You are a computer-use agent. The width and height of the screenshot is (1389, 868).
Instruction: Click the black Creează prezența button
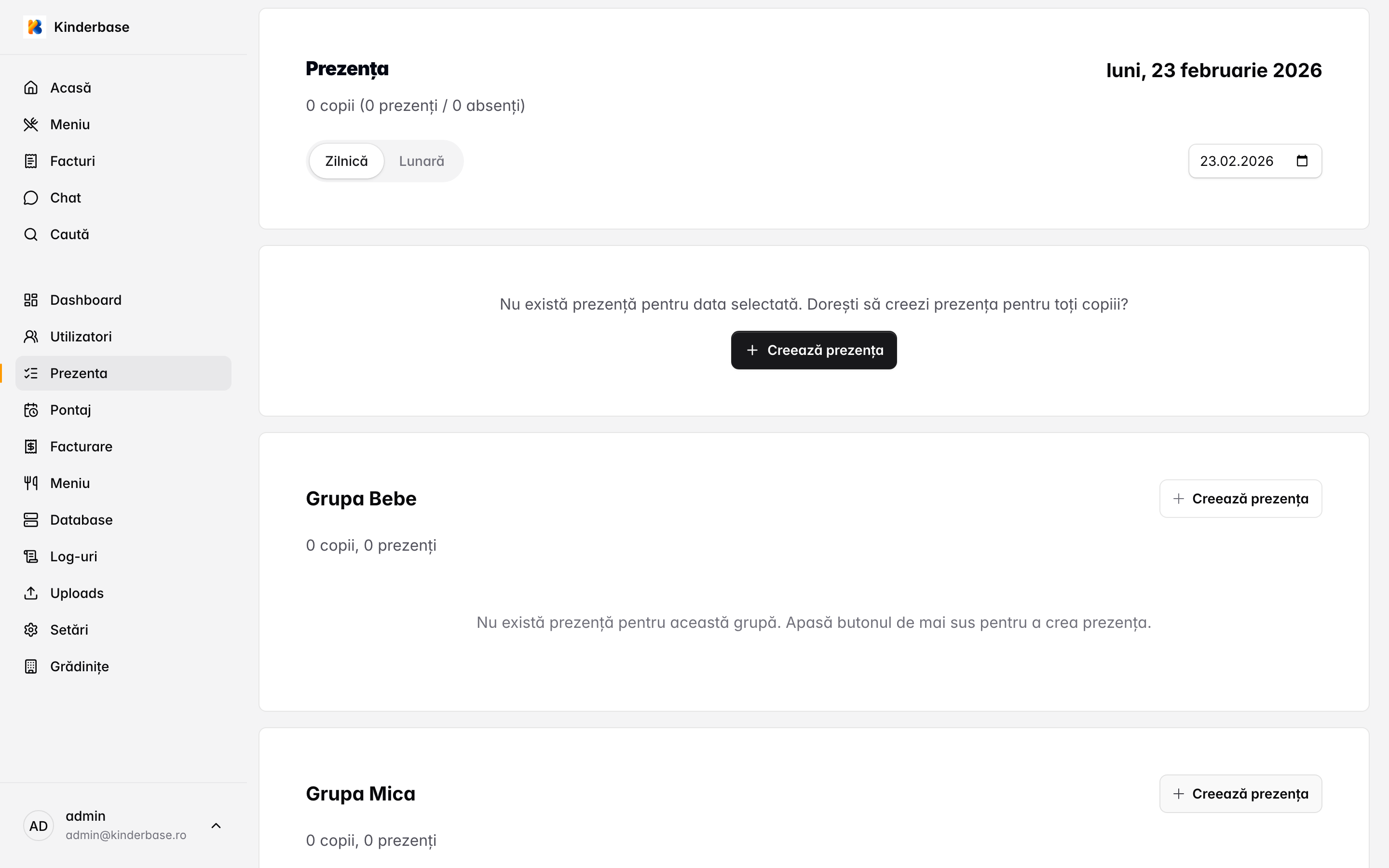point(813,350)
